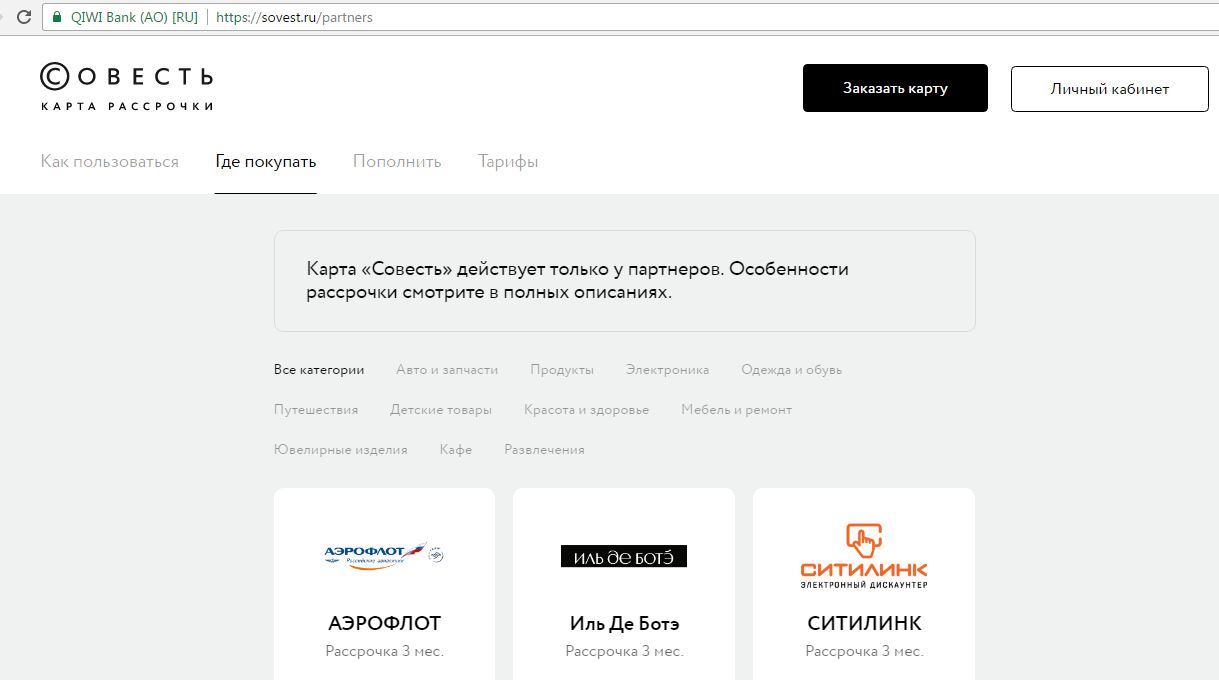Filter by Мебель и ремонт
This screenshot has width=1219, height=680.
click(737, 410)
